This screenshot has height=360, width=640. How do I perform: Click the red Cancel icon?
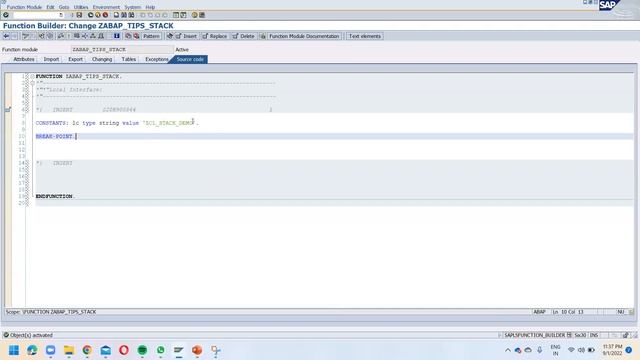point(105,15)
